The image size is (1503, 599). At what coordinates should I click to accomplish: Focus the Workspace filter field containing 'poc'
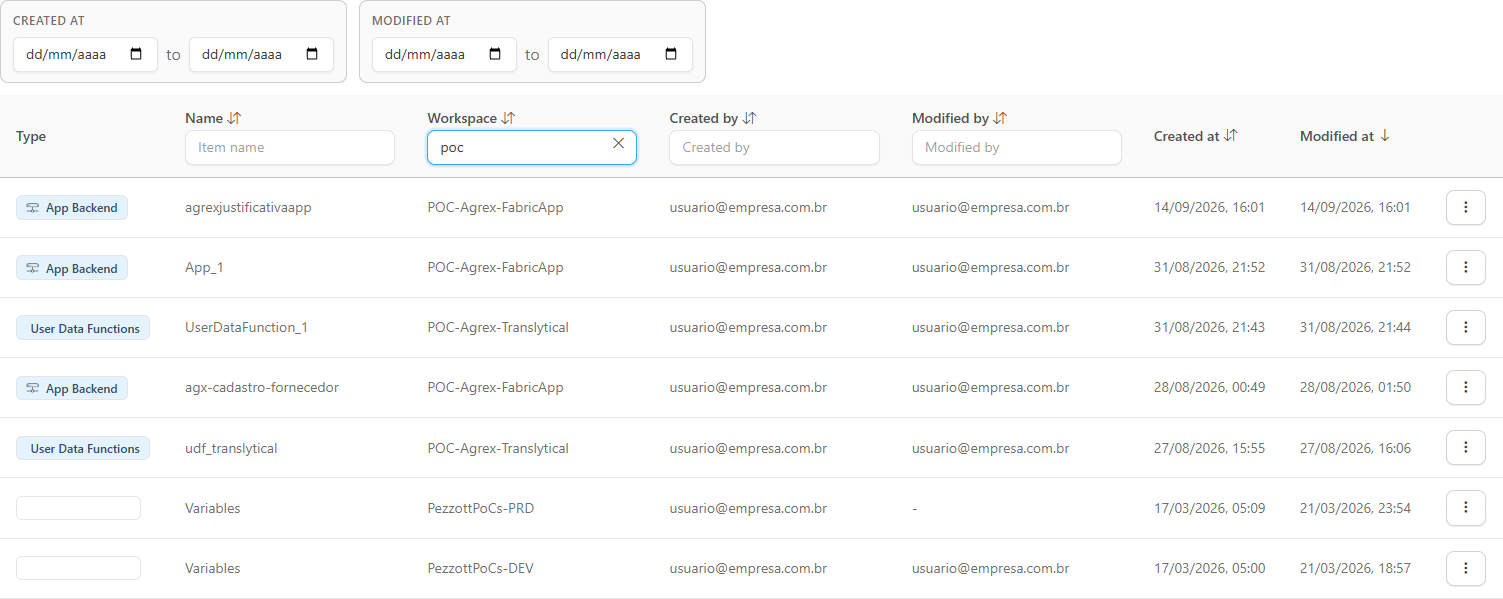[532, 147]
